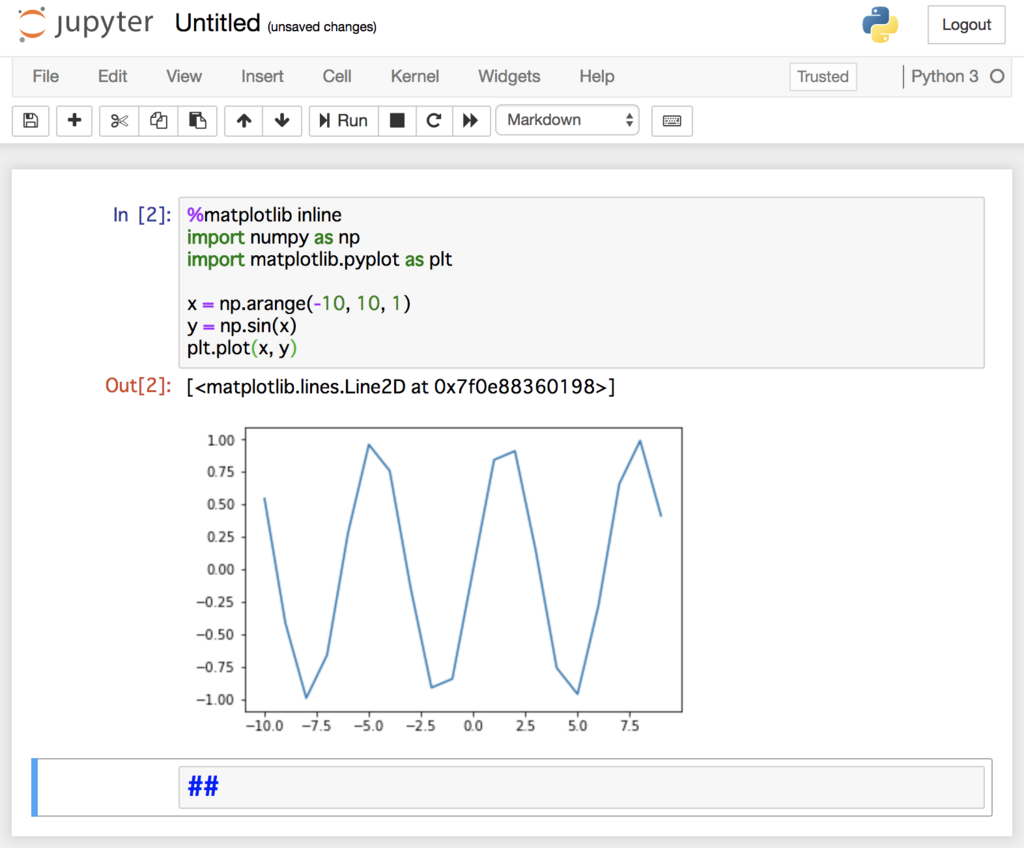The width and height of the screenshot is (1024, 848).
Task: Paste cells below icon
Action: [197, 121]
